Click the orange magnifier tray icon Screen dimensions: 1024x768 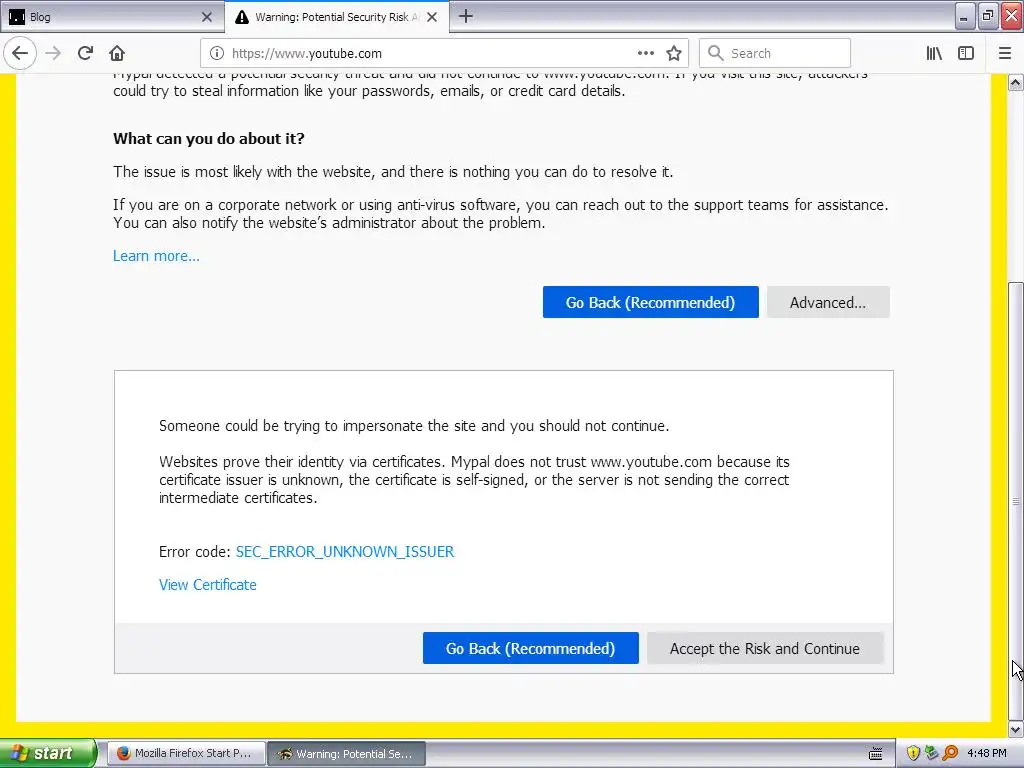pos(950,753)
